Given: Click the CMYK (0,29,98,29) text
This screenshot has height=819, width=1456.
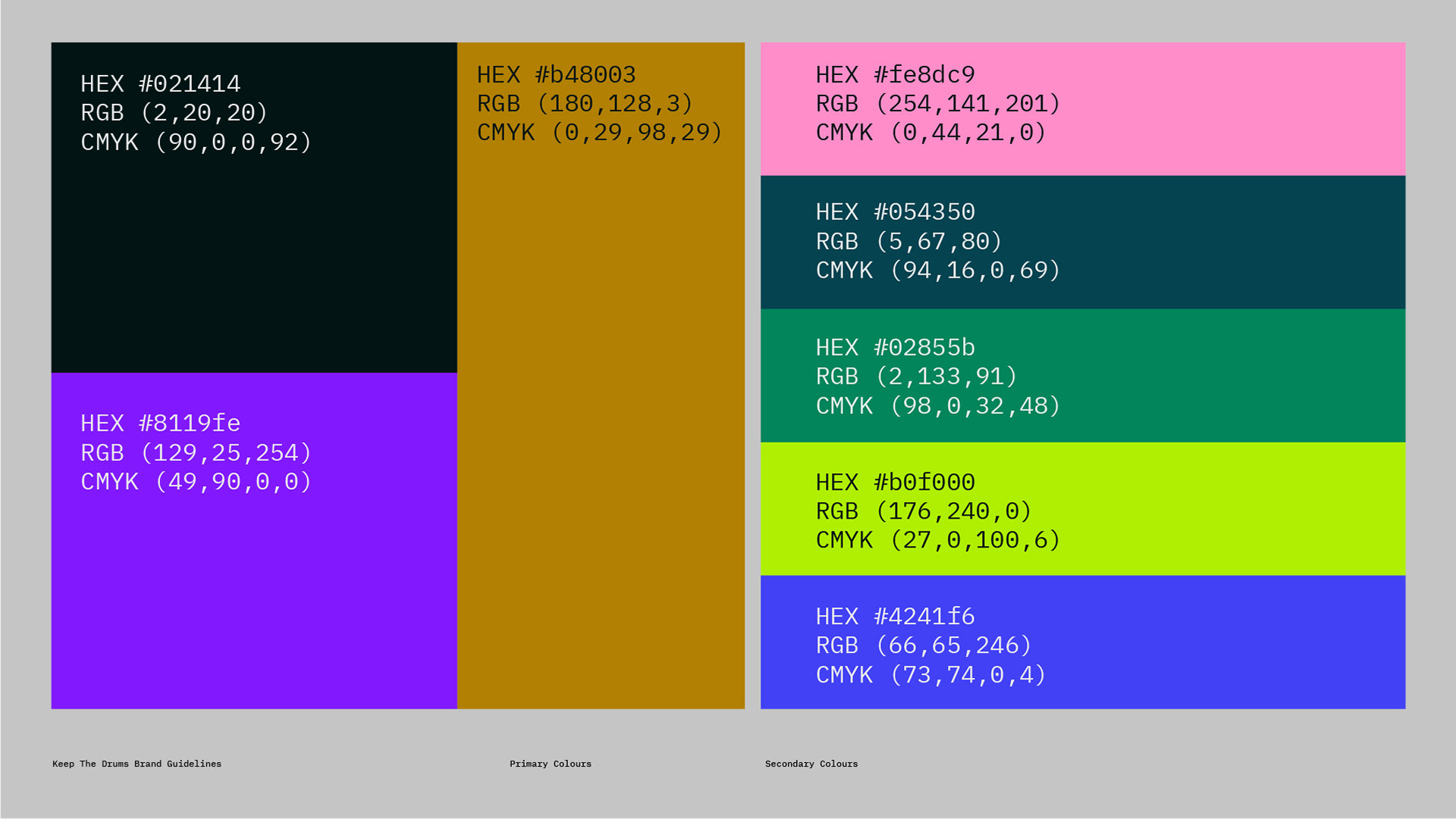Looking at the screenshot, I should pos(599,133).
